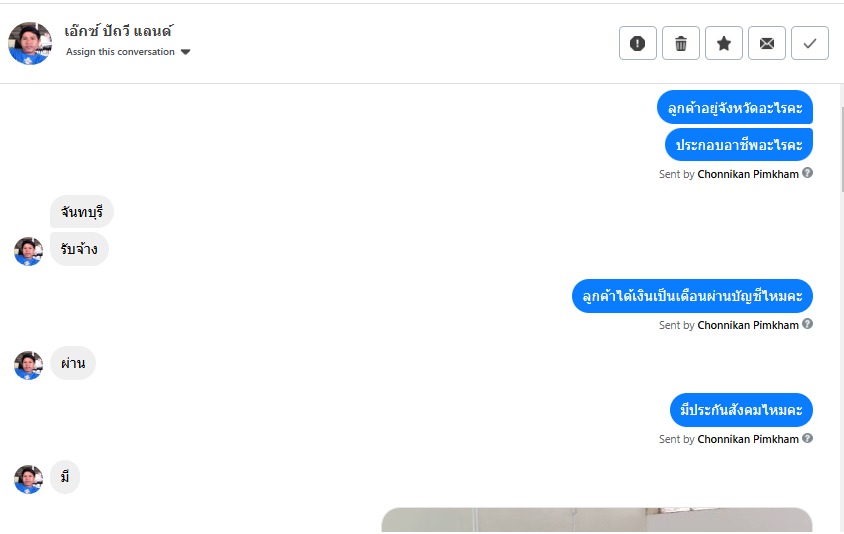Select the จันทบุรี message bubble

click(x=82, y=212)
